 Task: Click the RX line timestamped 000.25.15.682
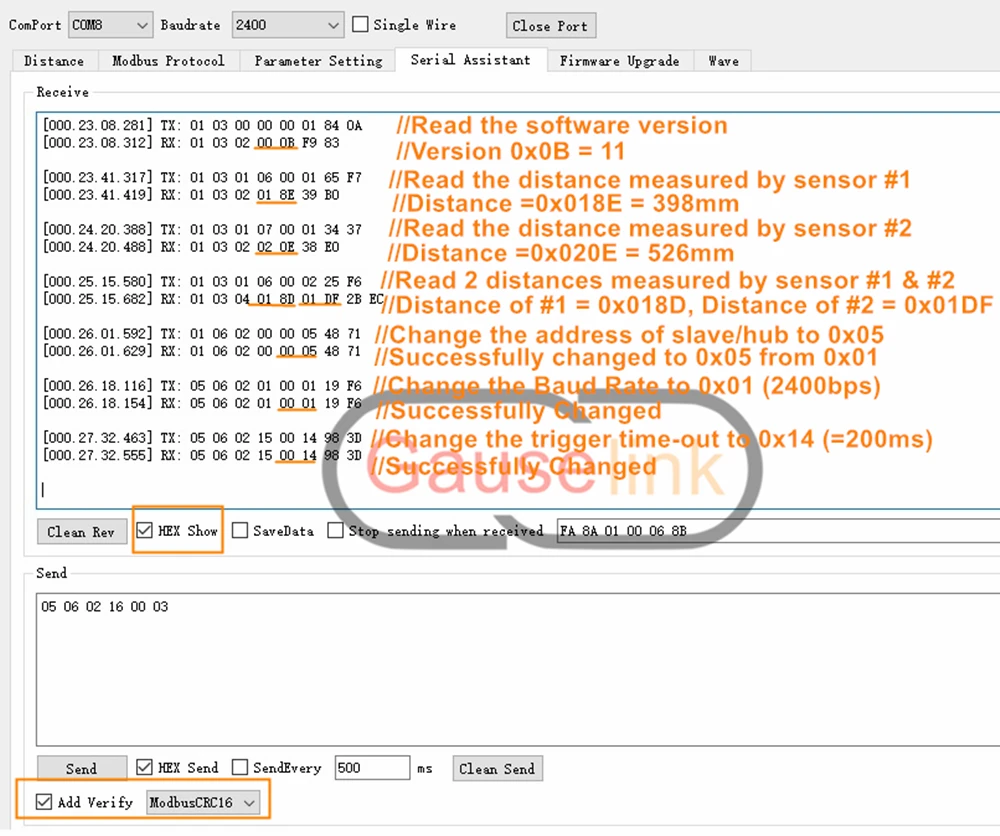213,298
